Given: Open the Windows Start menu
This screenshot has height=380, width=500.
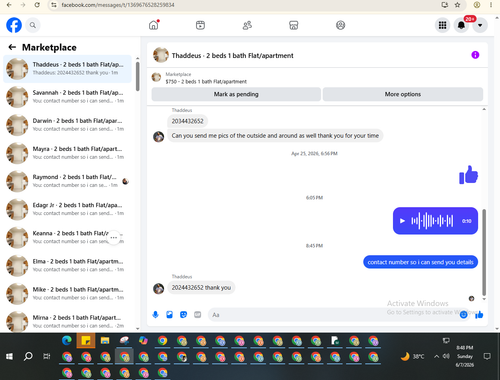Looking at the screenshot, I should pyautogui.click(x=9, y=357).
